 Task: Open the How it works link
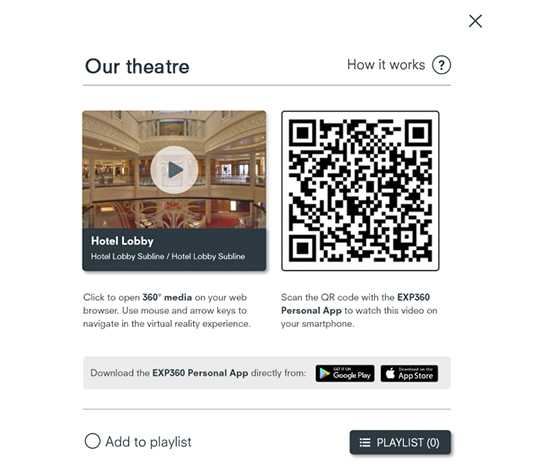click(386, 65)
